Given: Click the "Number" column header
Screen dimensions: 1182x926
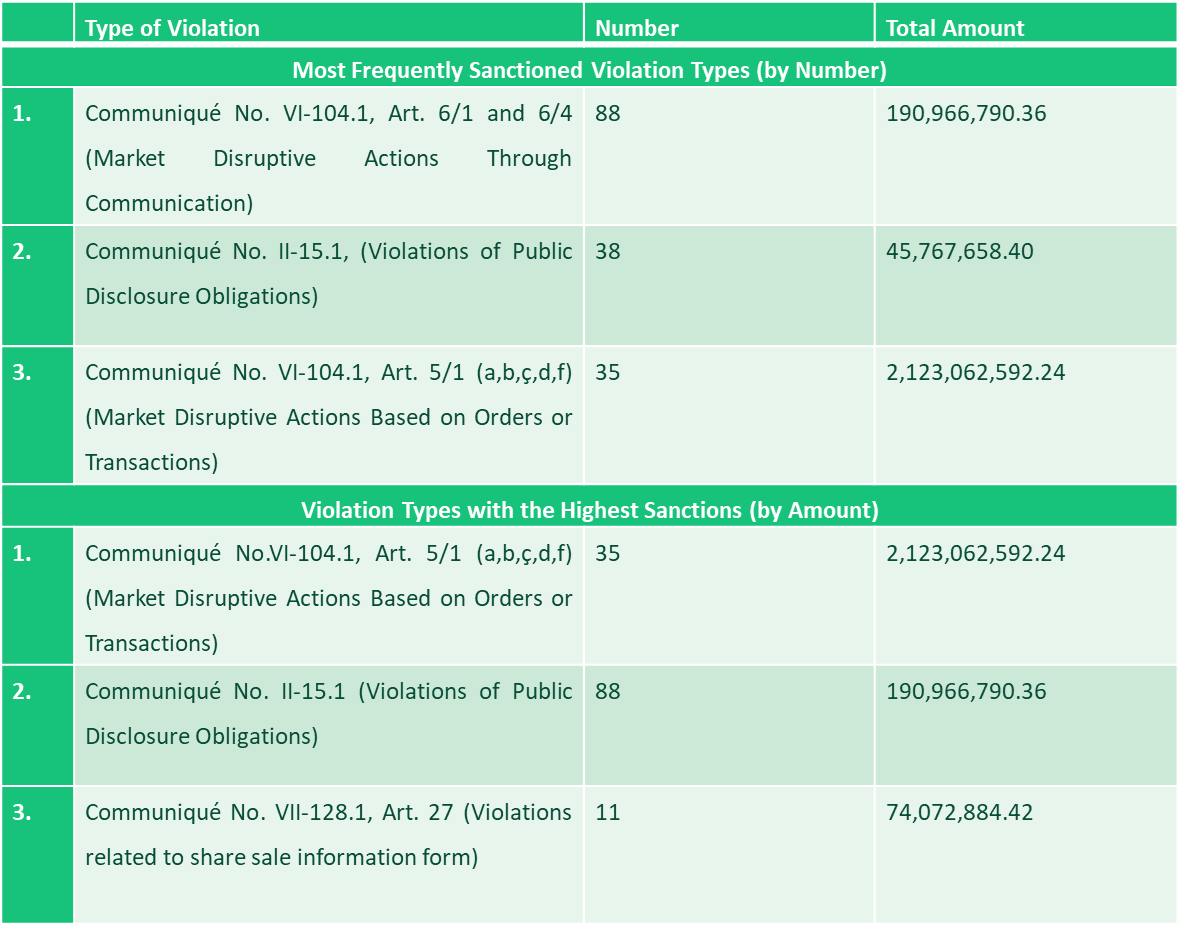Looking at the screenshot, I should coord(636,28).
